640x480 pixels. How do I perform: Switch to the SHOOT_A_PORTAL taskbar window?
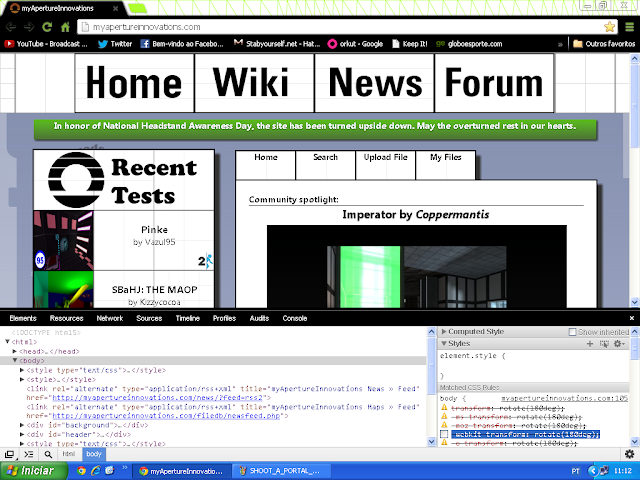[x=281, y=471]
